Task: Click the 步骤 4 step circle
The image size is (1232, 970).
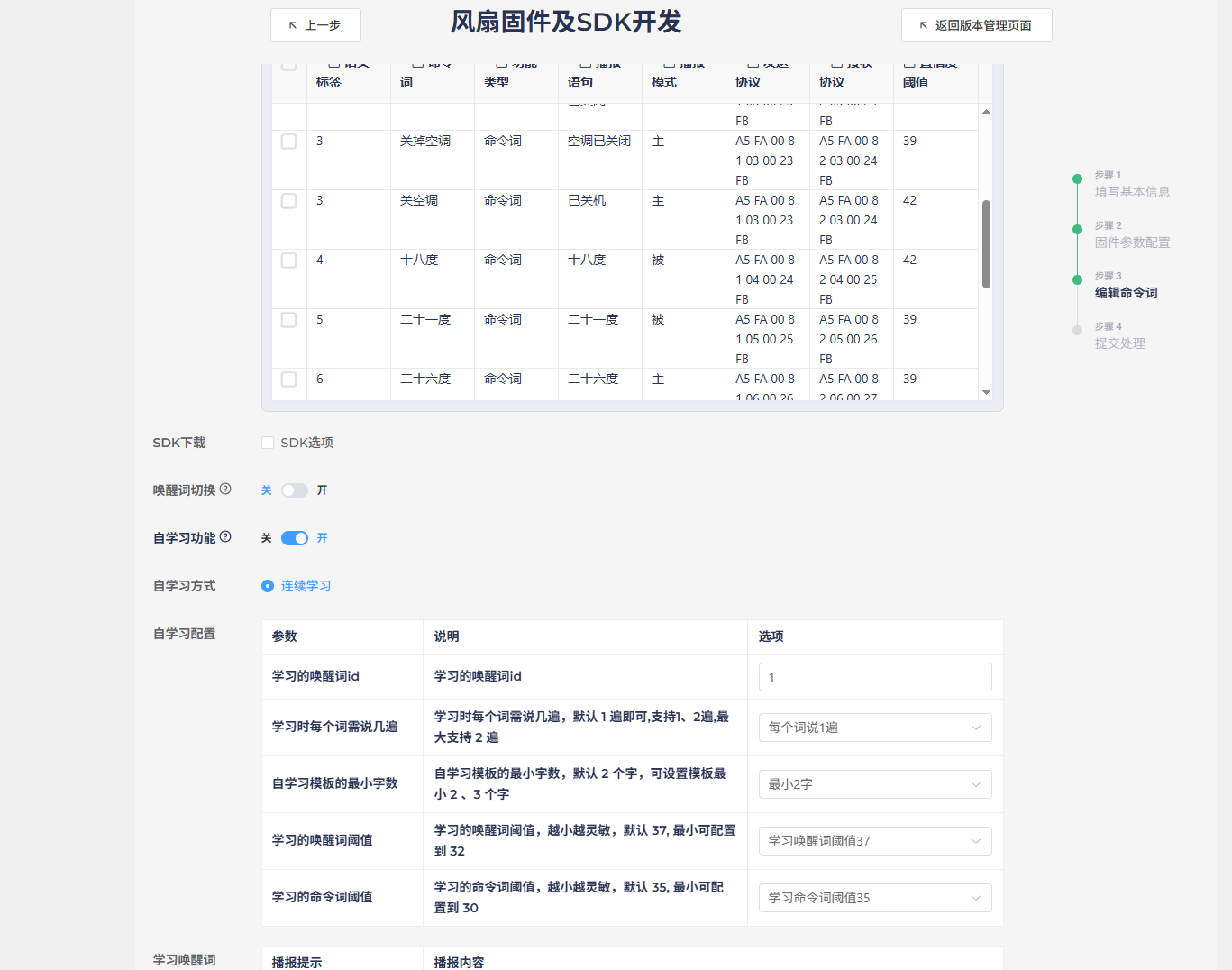Action: 1077,330
